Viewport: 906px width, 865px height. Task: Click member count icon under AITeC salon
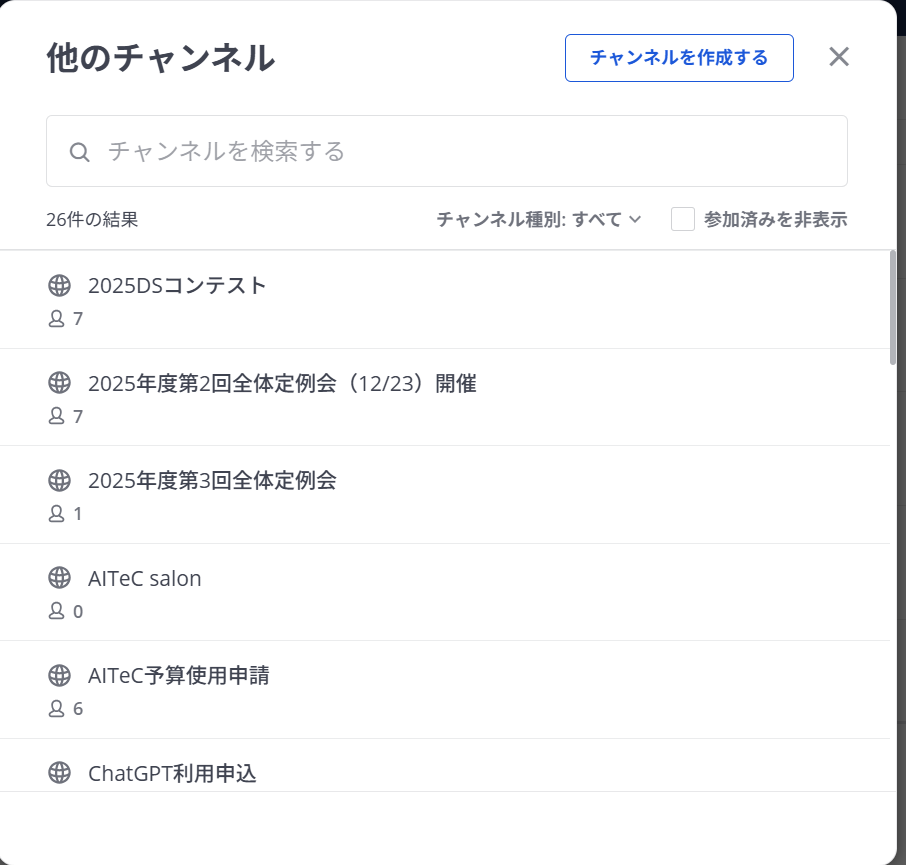(x=56, y=611)
